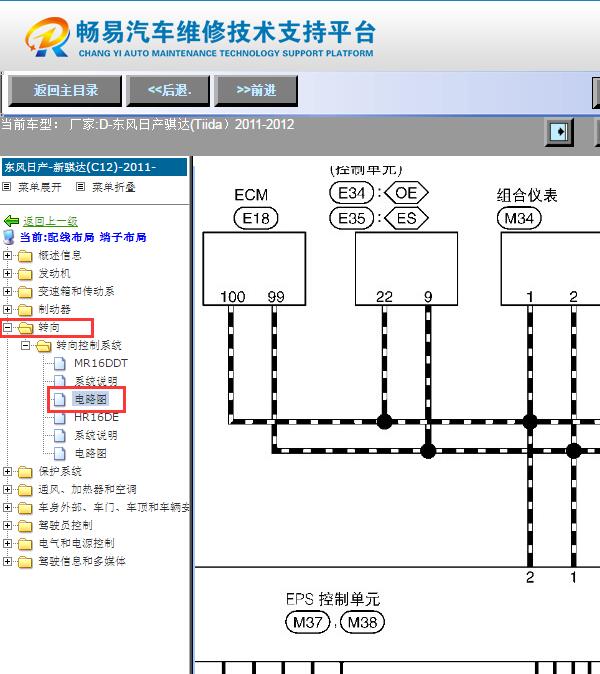600x674 pixels.
Task: Select the 车身外部、车门、车顶 folder label
Action: point(114,507)
